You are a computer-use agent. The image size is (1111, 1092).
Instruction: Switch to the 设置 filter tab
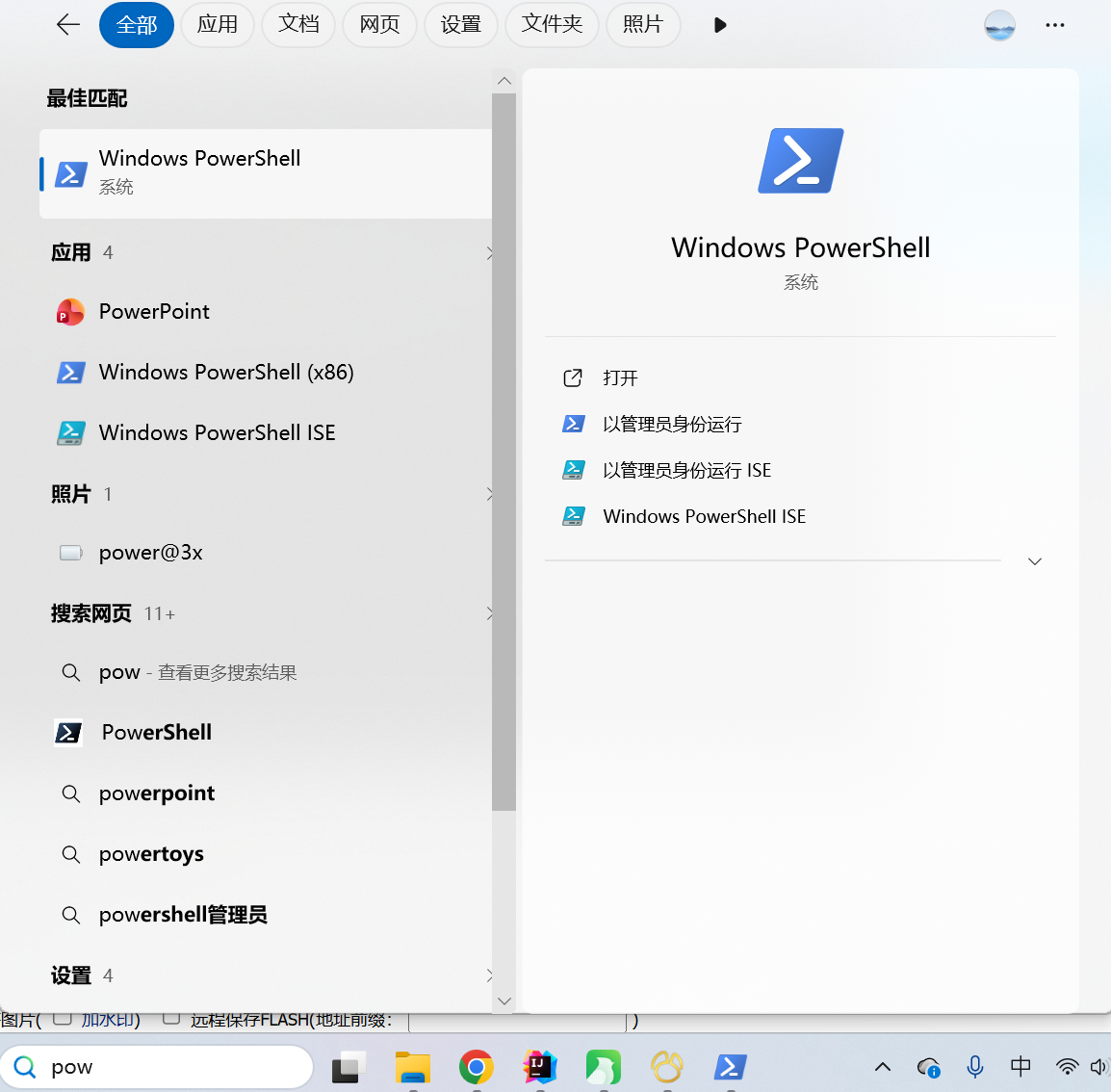click(460, 25)
